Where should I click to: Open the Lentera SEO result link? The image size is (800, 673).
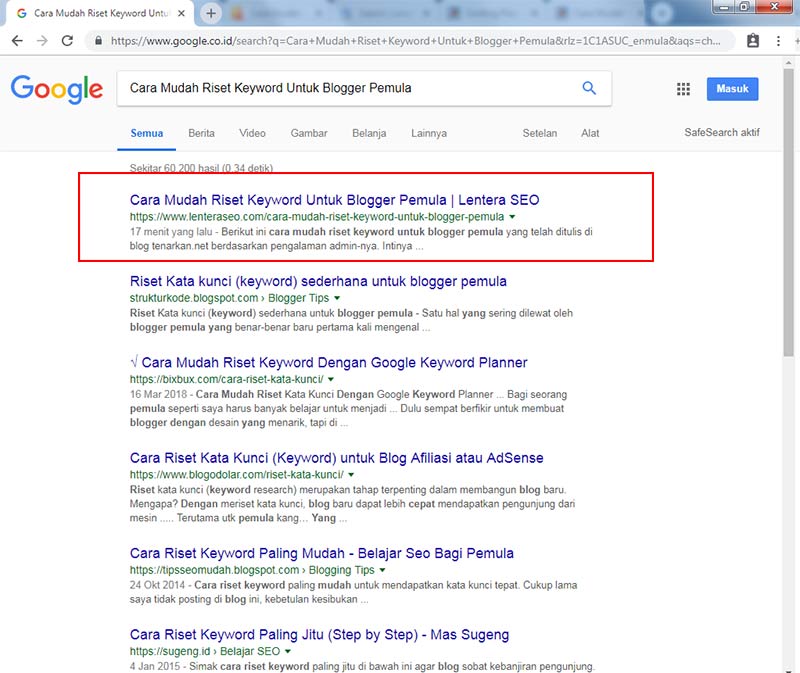click(334, 200)
